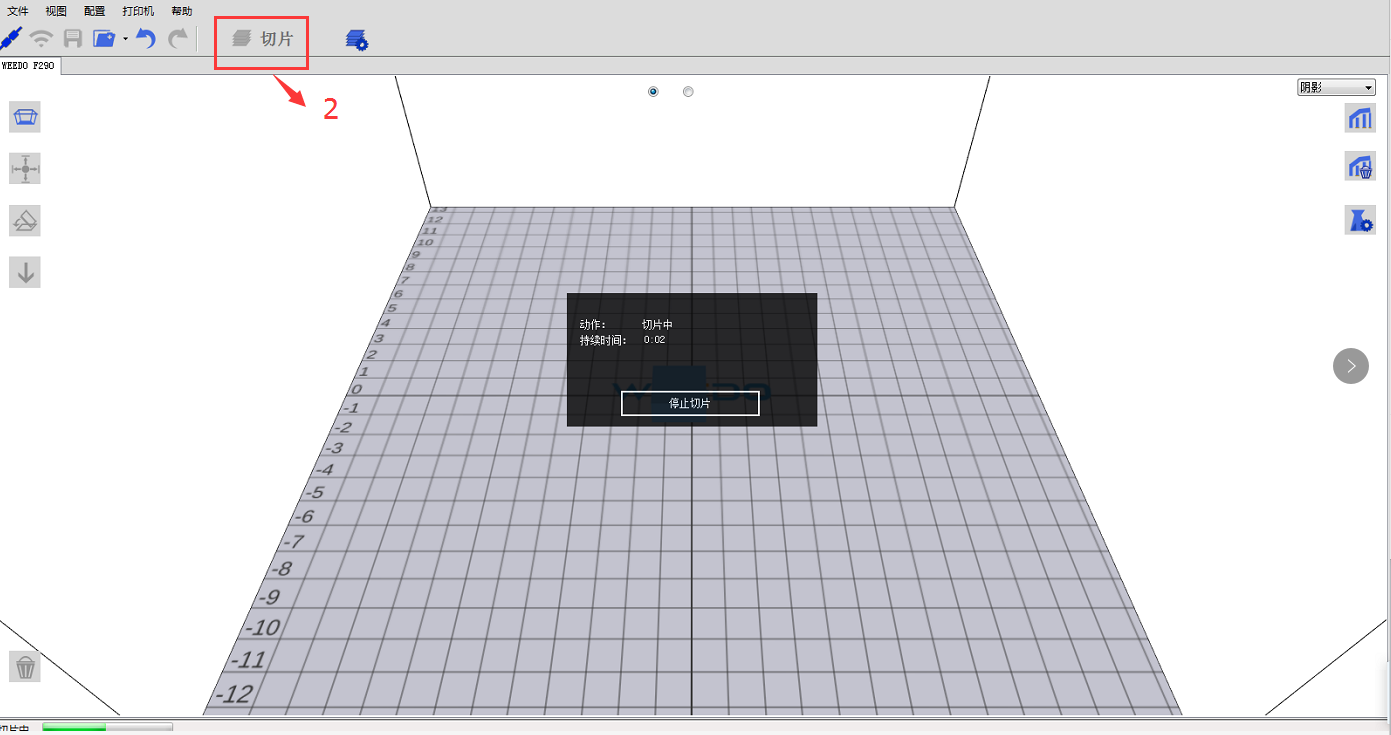Click the WiFi connection icon
The height and width of the screenshot is (735, 1391).
click(41, 39)
